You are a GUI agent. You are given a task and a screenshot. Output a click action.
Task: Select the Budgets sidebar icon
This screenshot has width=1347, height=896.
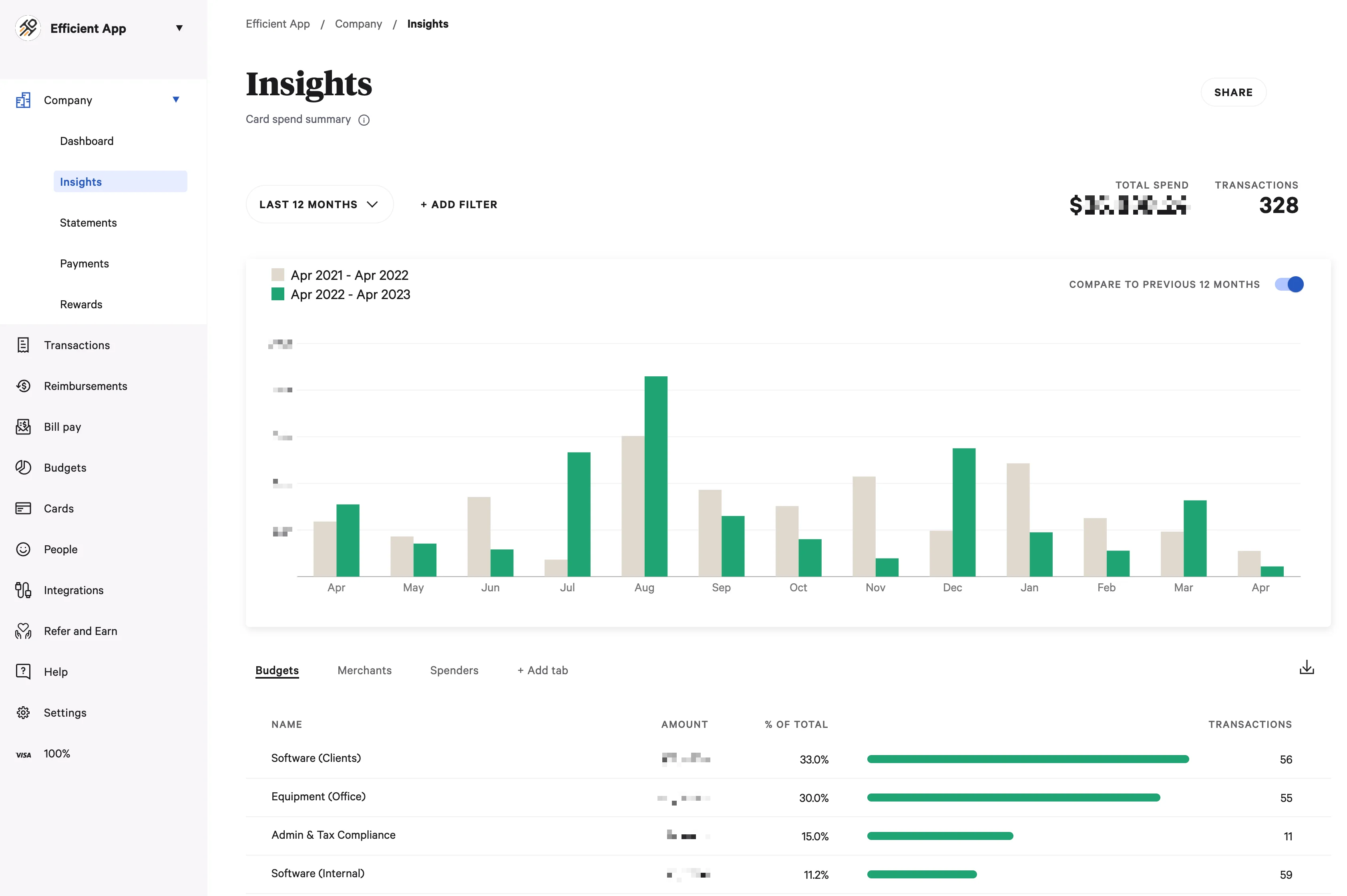coord(23,467)
